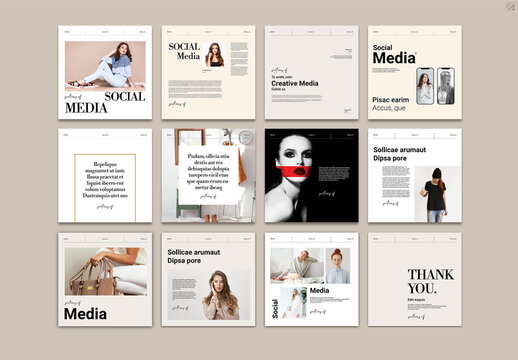Select the THANK YOU closing slide
This screenshot has height=360, width=518.
[415, 279]
